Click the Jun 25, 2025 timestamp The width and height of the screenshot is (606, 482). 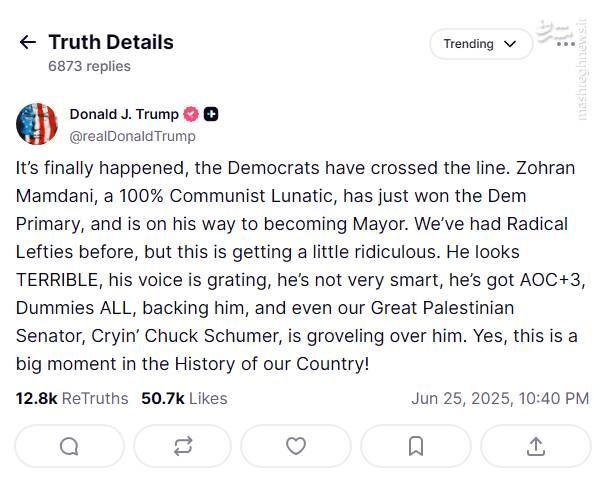(x=500, y=398)
